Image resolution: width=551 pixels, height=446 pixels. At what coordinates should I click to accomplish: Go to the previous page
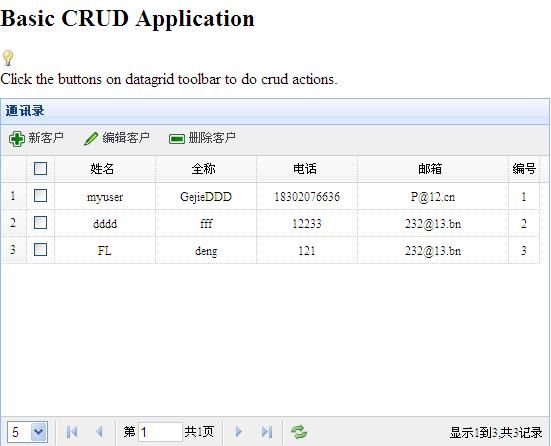pyautogui.click(x=99, y=432)
